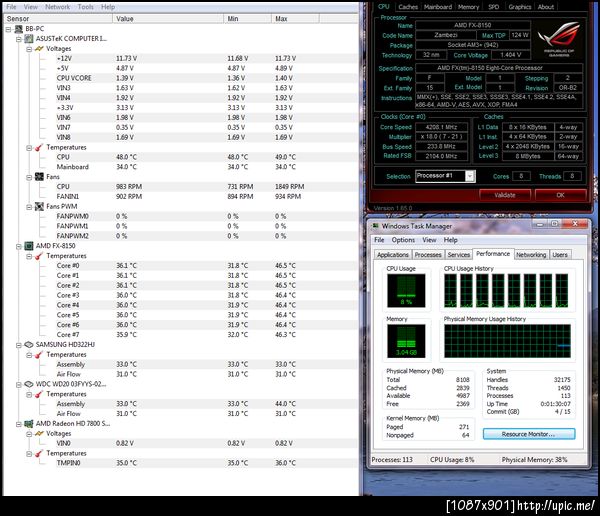The height and width of the screenshot is (516, 600).
Task: Select the +12V voltage row
Action: [x=207, y=59]
